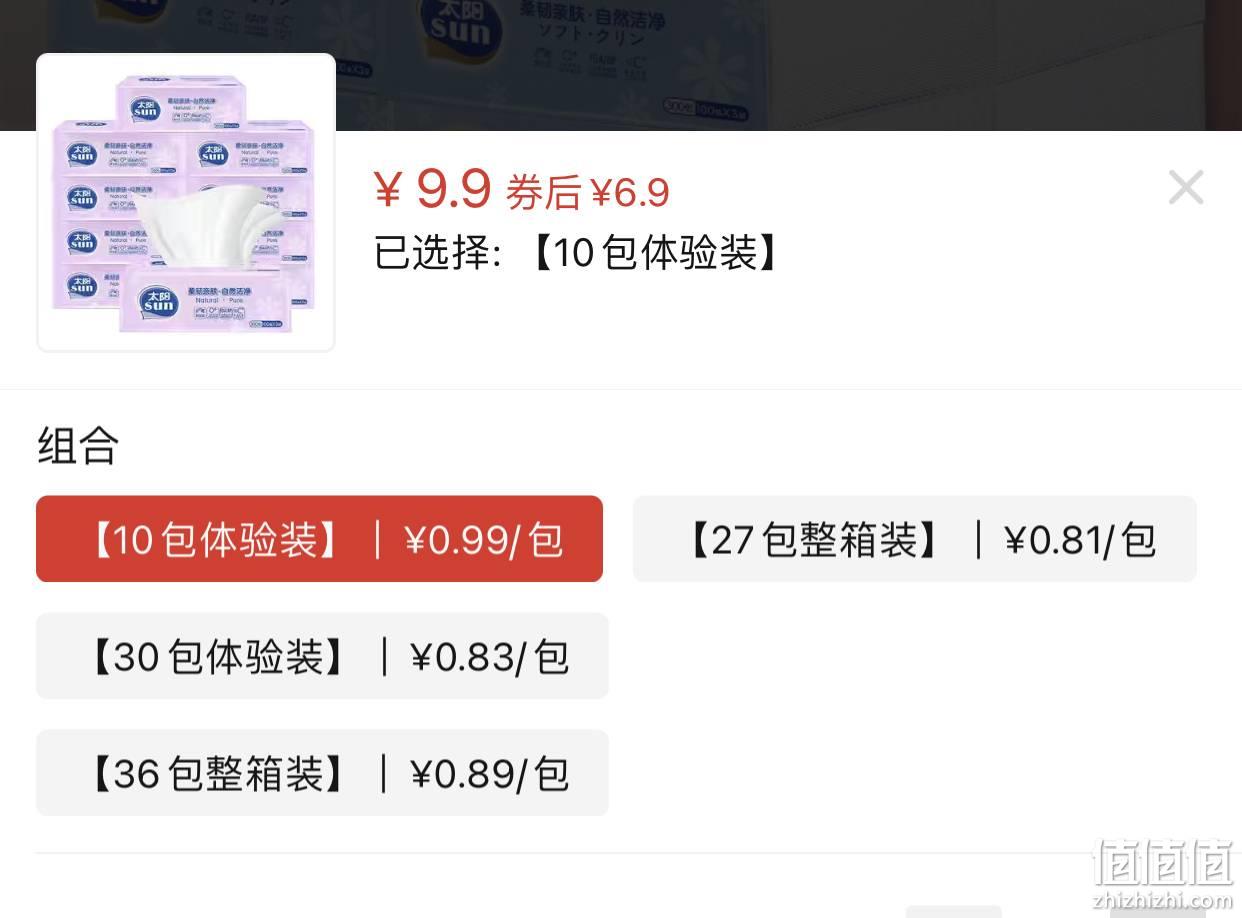Click the quantity increase stepper button

pos(1157,911)
